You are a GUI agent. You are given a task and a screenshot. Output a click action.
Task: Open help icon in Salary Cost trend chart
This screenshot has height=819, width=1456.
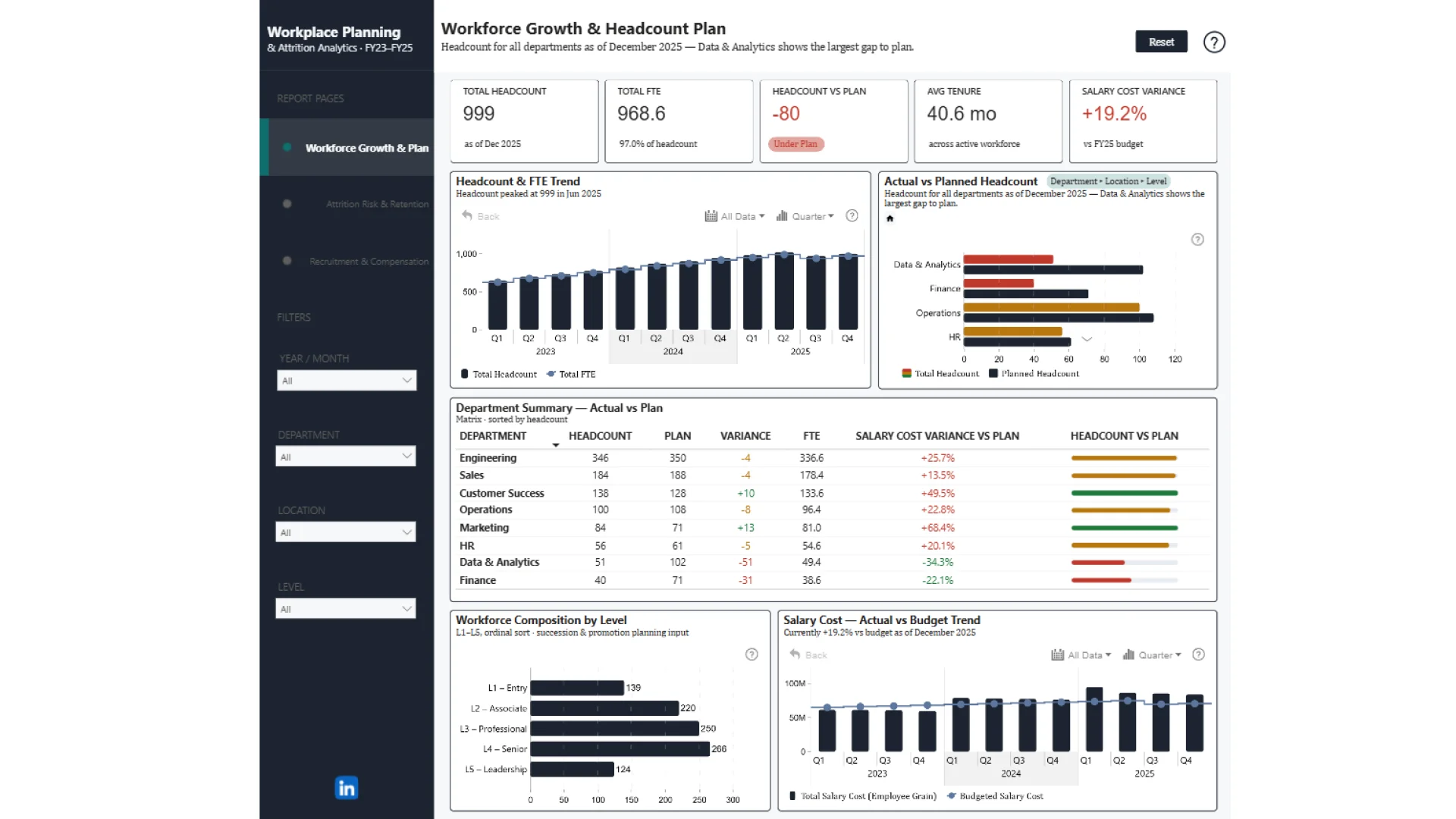1198,654
